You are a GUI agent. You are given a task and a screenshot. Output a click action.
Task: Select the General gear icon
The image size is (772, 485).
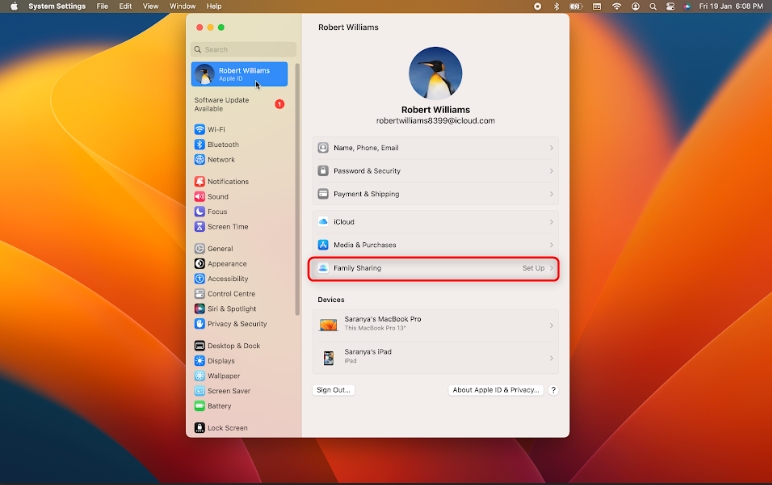pos(199,249)
